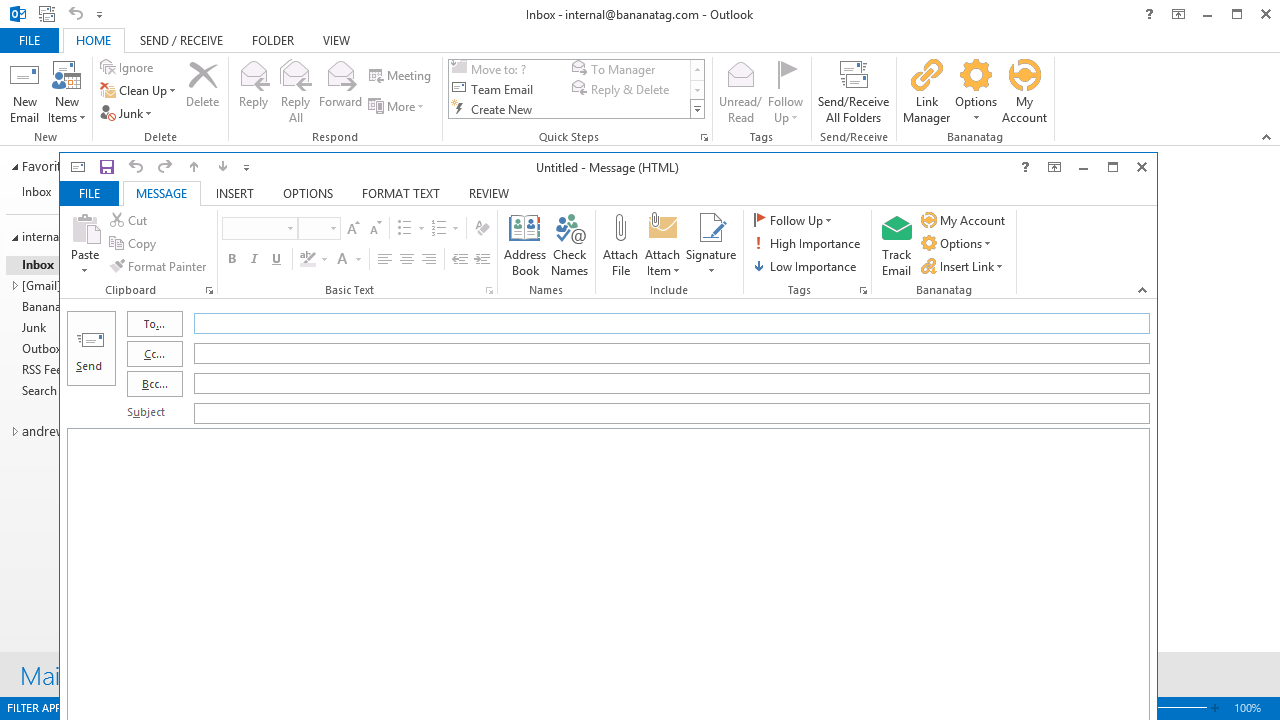This screenshot has height=720, width=1280.
Task: Apply the Format Painter
Action: coord(158,266)
